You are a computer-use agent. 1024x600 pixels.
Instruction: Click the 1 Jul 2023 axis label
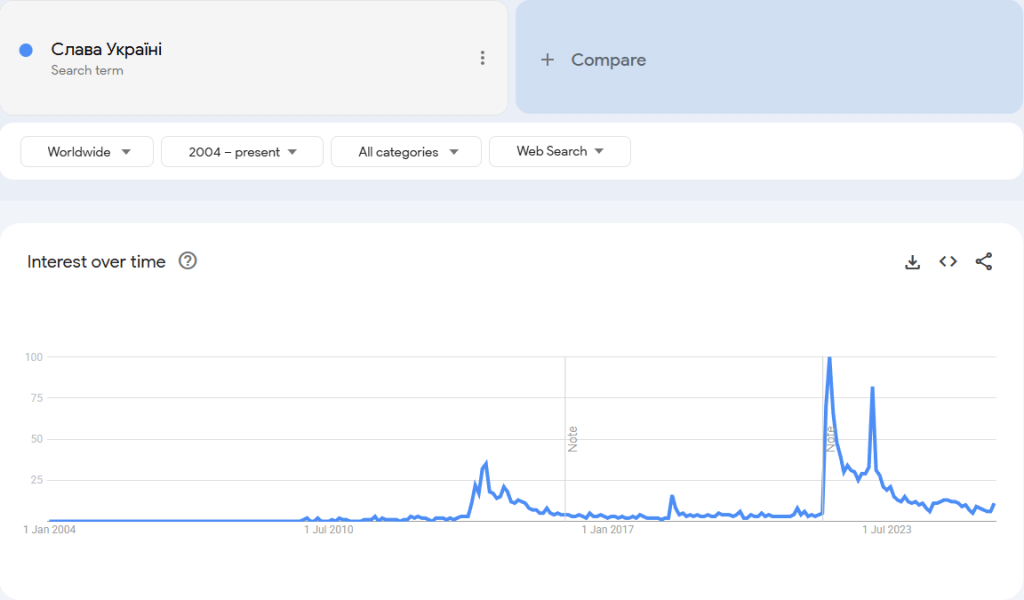(x=887, y=530)
